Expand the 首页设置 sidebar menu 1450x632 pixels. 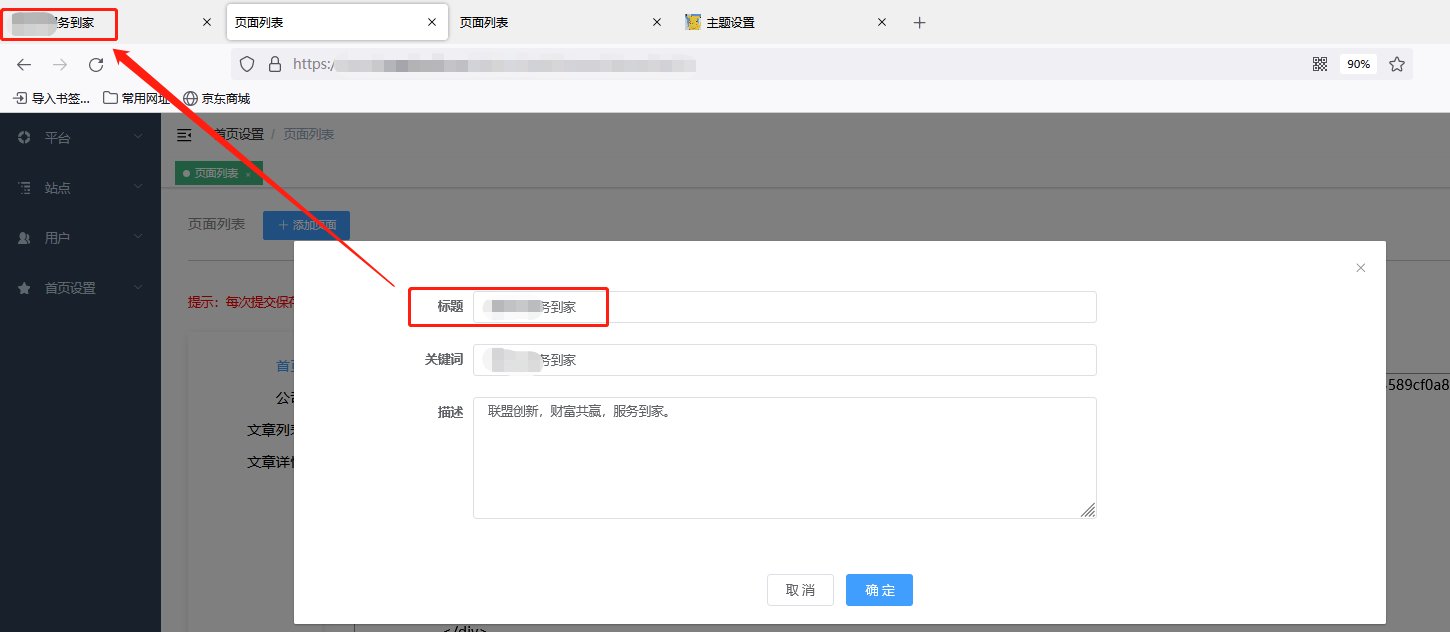point(80,288)
